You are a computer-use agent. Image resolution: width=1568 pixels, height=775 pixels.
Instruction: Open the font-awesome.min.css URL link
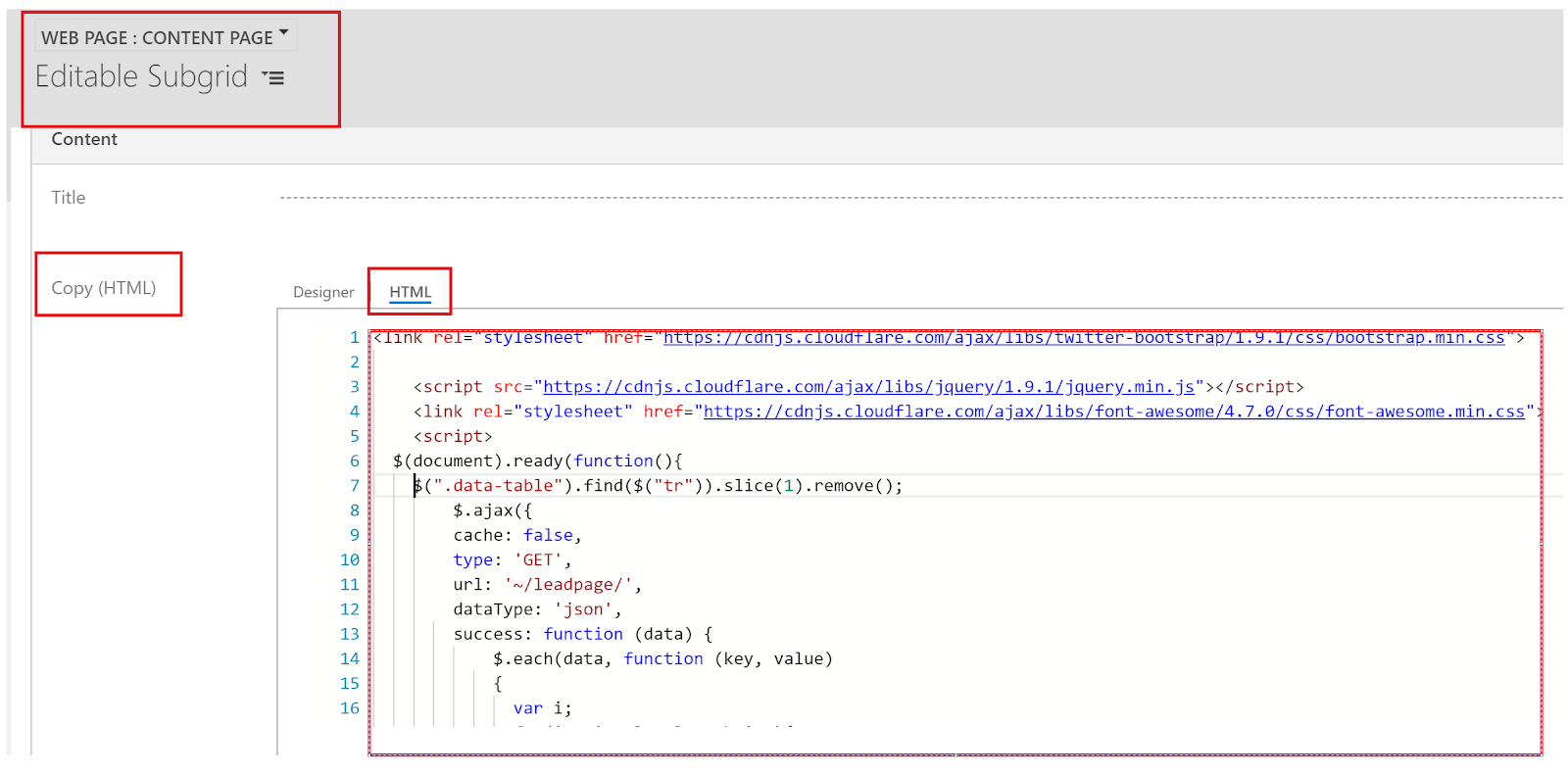point(1114,412)
